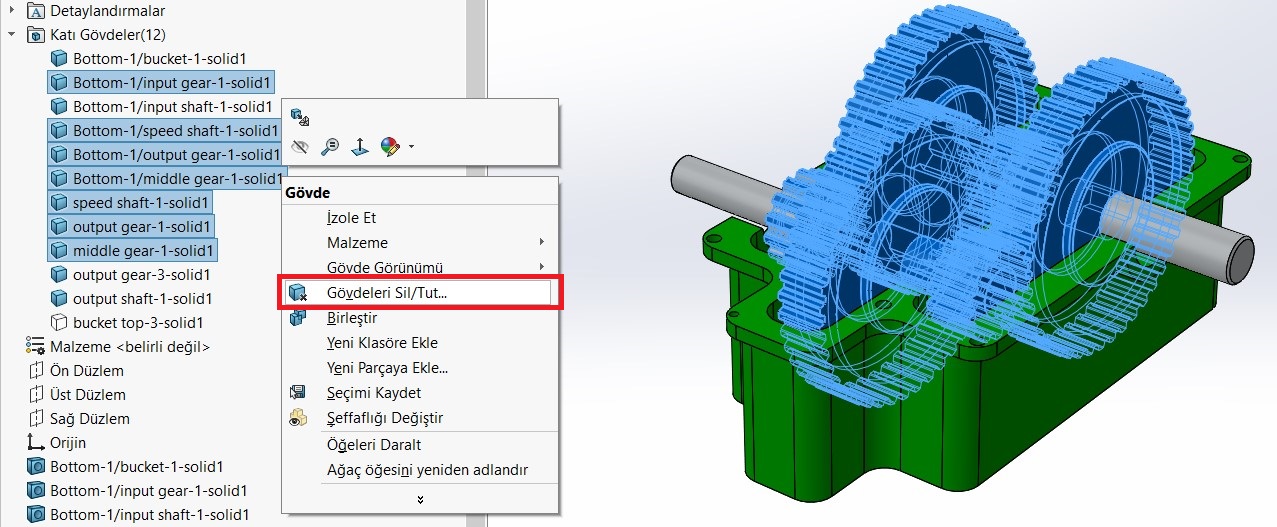Screen dimensions: 1277x527
Task: Click the Katı Gövdeler(12) folder icon
Action: tap(35, 35)
